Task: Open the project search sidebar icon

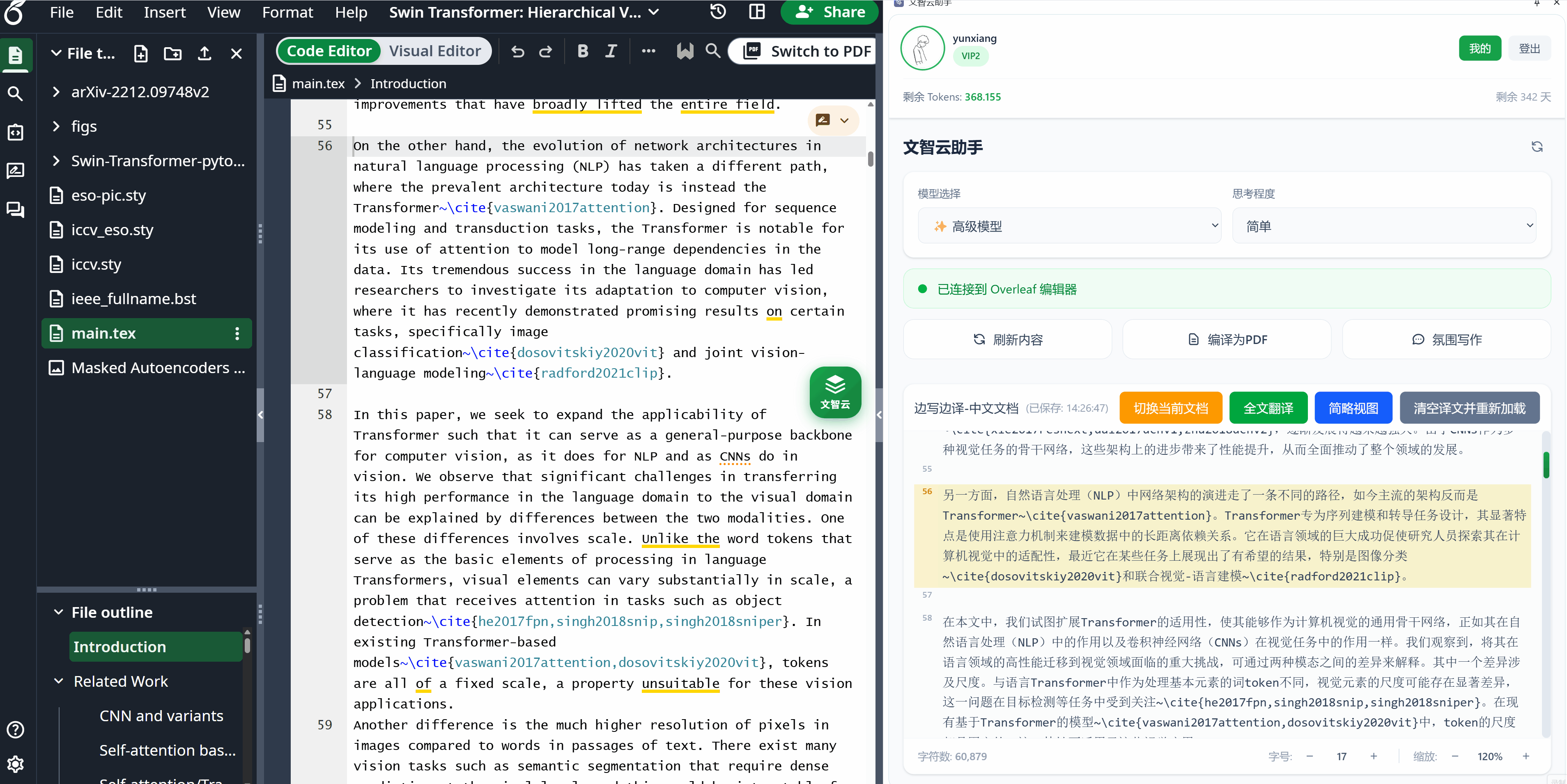Action: pos(15,94)
